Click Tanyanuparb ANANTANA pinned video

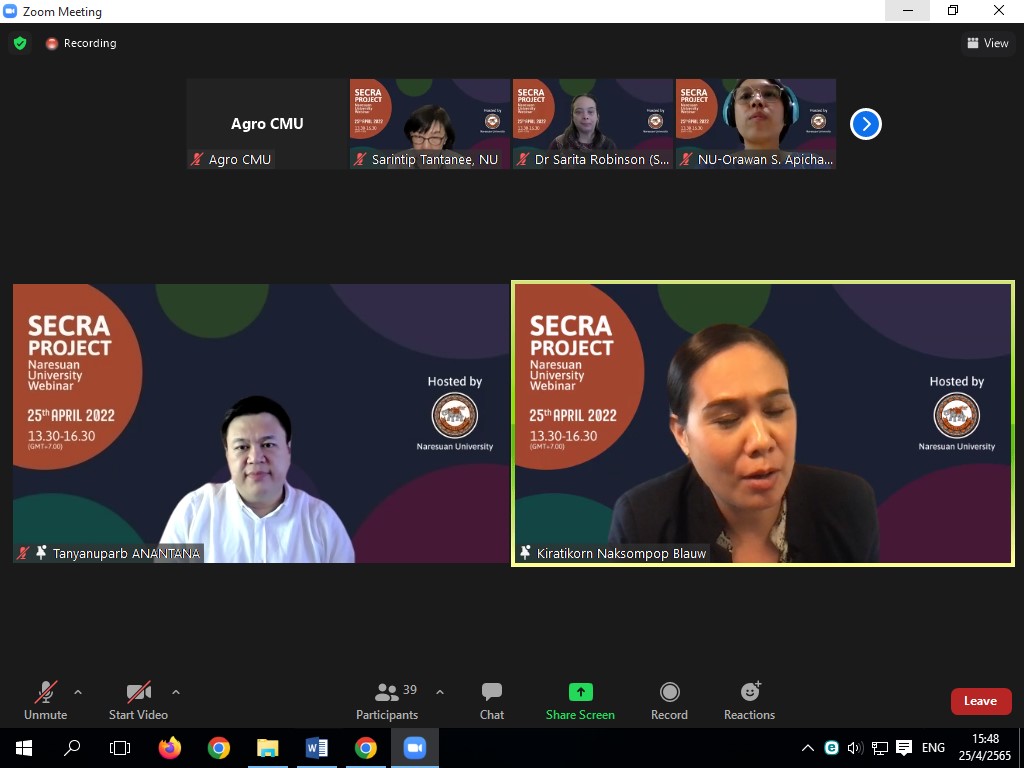click(x=261, y=423)
